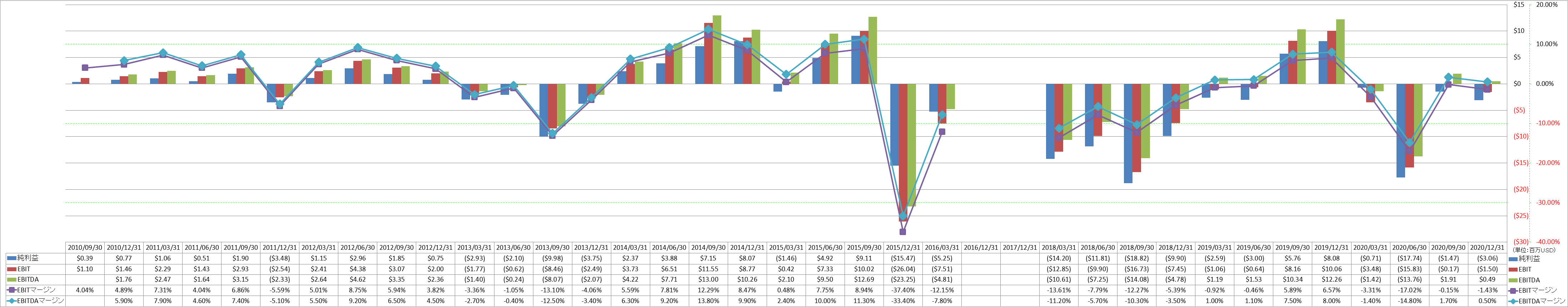Select the -37.40% EBIT margin cell

click(x=903, y=290)
